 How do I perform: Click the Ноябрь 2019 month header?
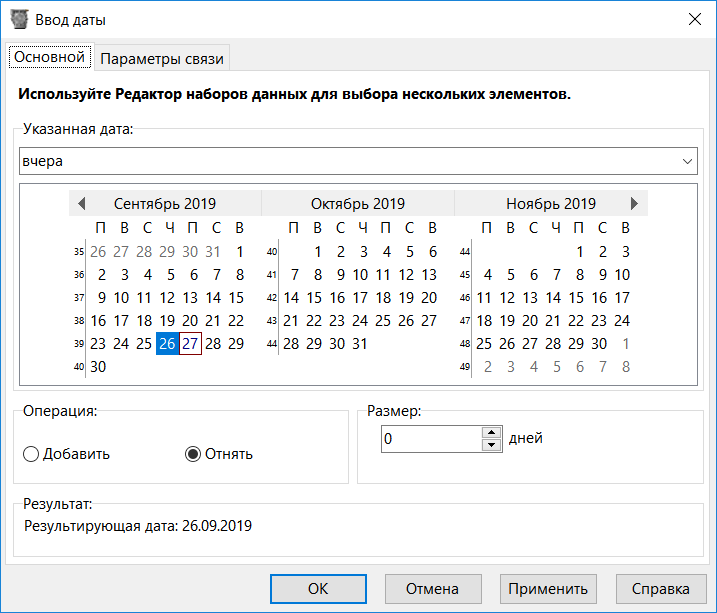click(x=551, y=203)
